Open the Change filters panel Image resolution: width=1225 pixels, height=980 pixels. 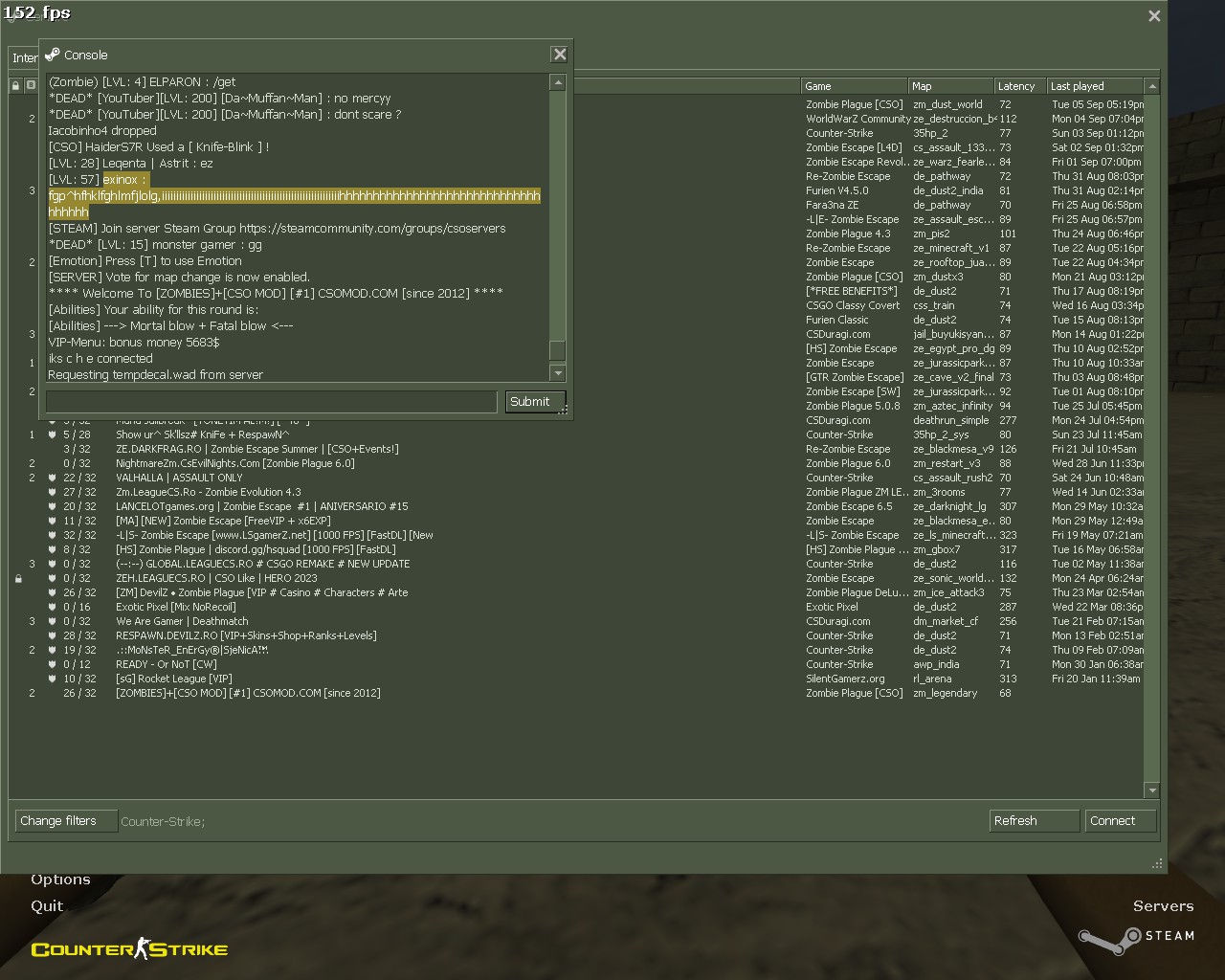(66, 821)
